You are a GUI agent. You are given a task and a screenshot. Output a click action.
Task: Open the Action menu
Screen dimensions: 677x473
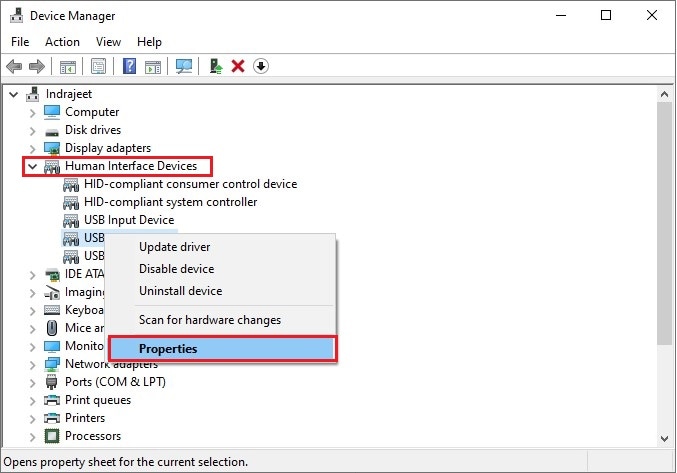coord(62,42)
